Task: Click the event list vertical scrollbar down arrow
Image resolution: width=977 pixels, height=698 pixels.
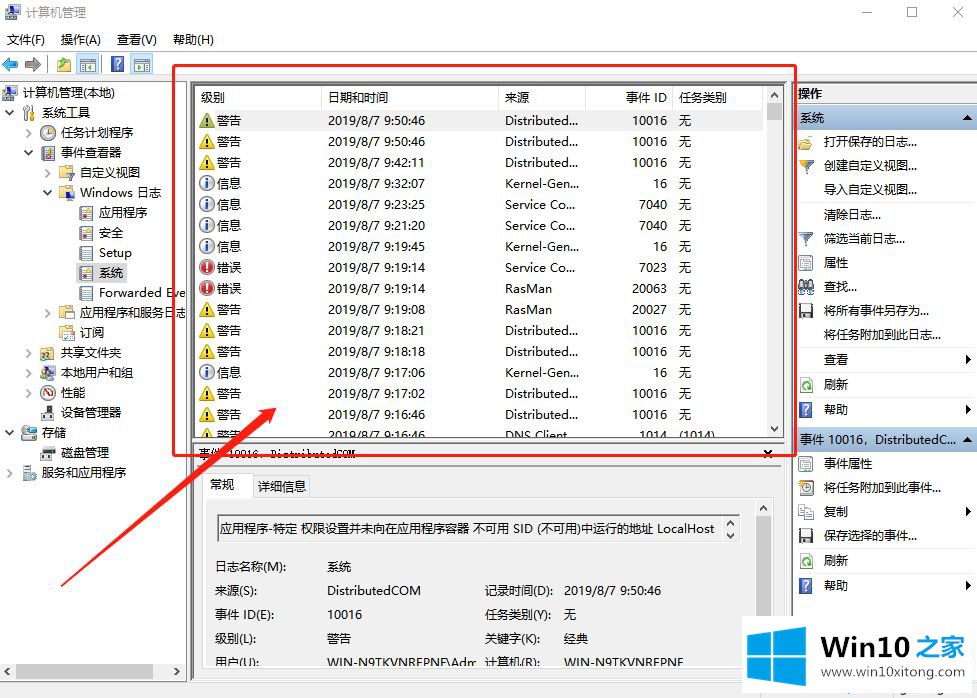Action: [774, 429]
